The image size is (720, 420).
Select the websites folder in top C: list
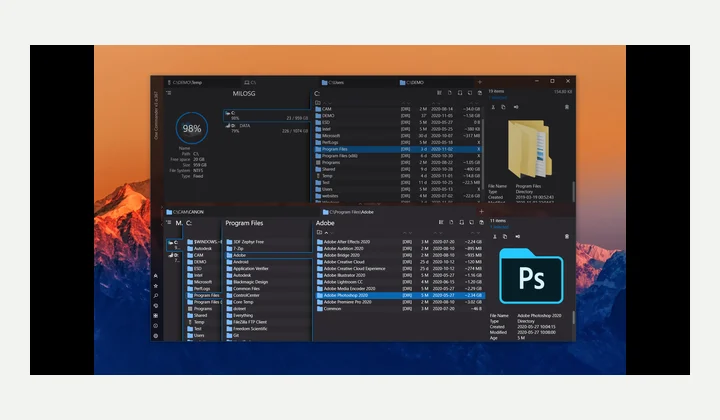coord(398,196)
